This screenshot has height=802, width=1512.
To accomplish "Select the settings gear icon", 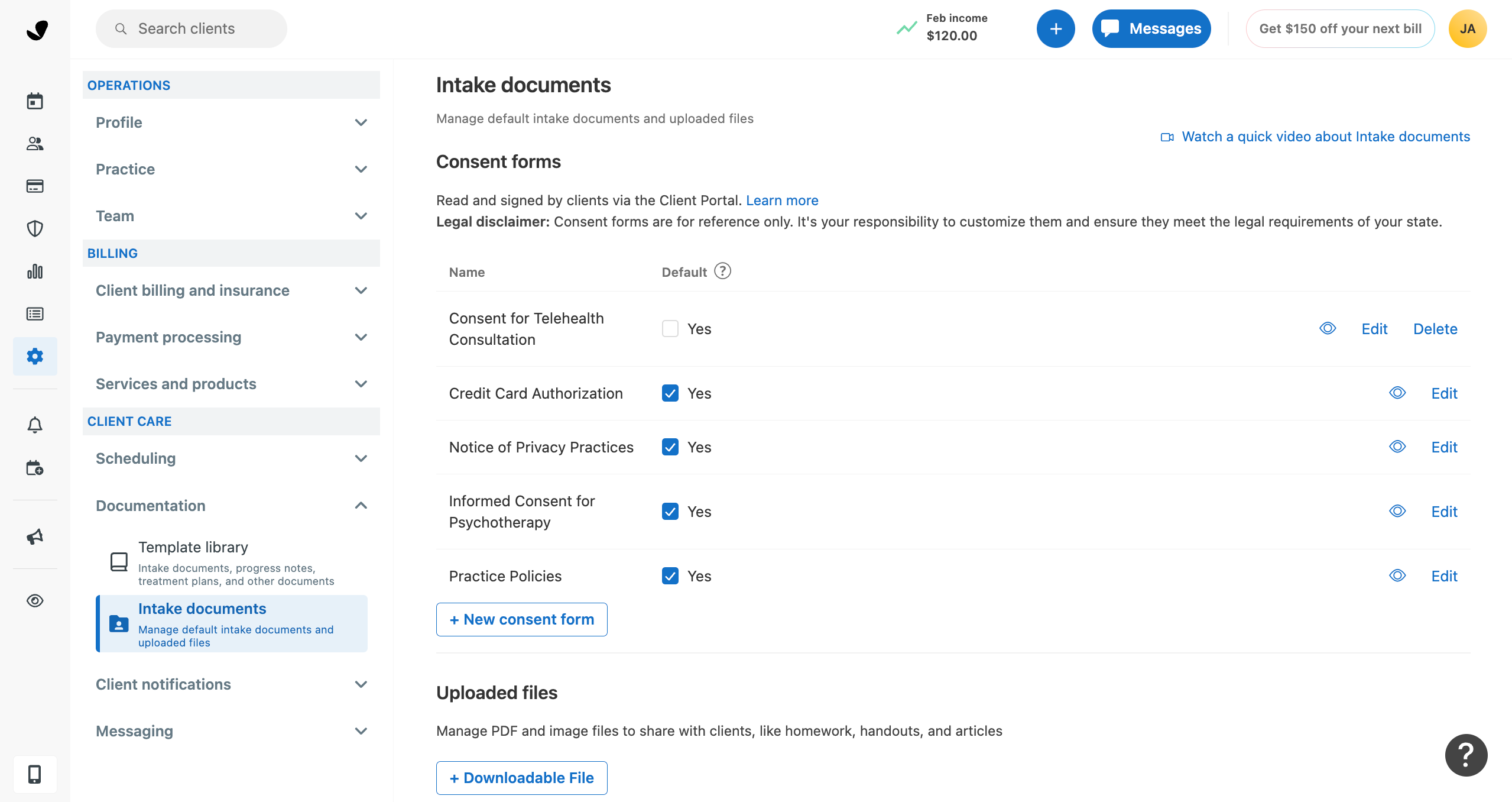I will tap(35, 356).
